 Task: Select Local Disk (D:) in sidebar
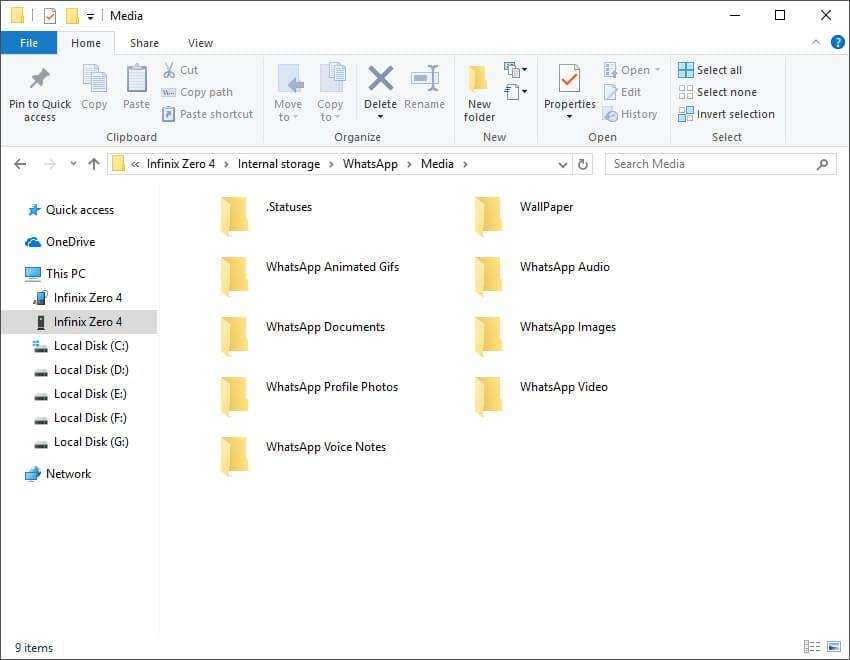click(91, 370)
